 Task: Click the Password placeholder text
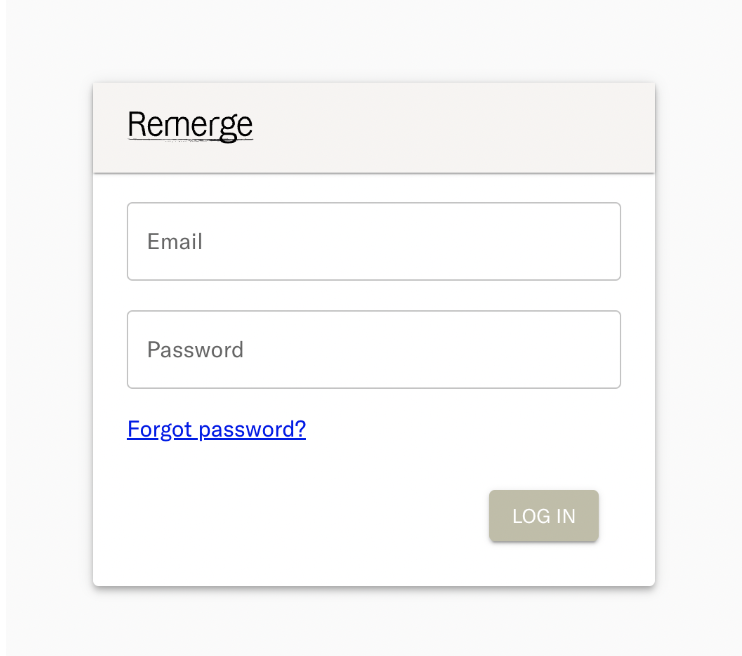click(195, 350)
